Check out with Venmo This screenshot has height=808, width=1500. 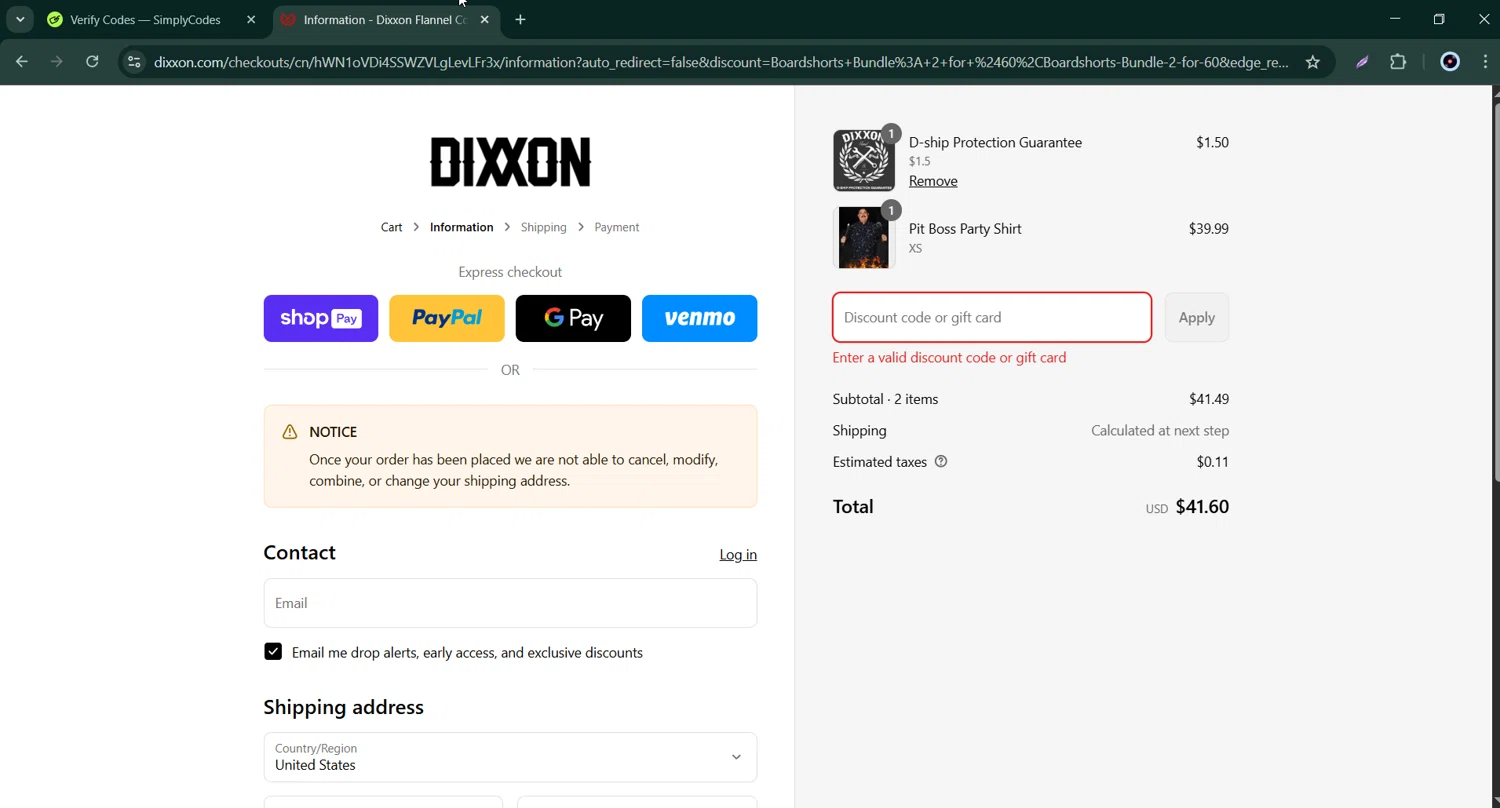[699, 318]
